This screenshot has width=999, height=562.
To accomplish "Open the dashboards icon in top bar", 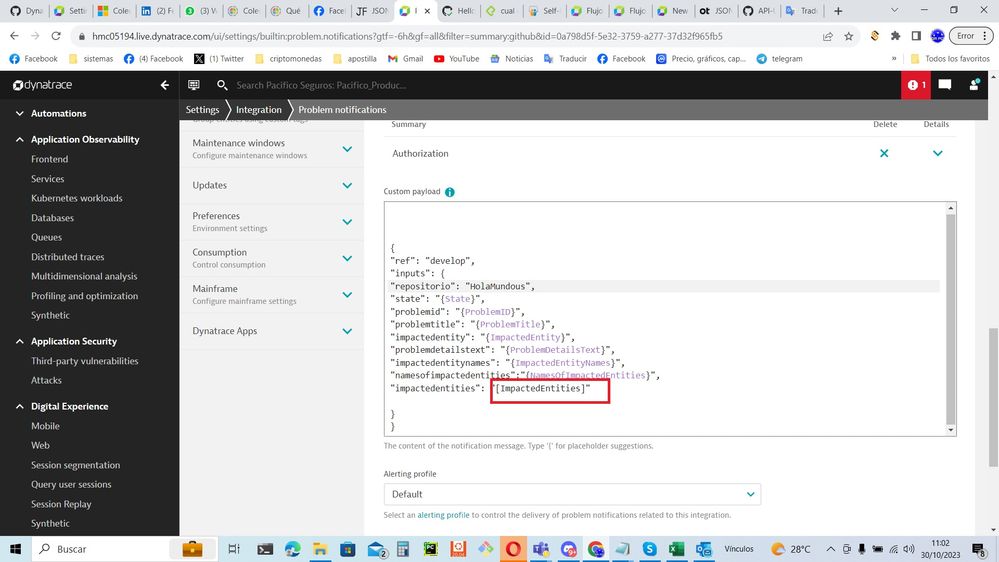I will 194,86.
